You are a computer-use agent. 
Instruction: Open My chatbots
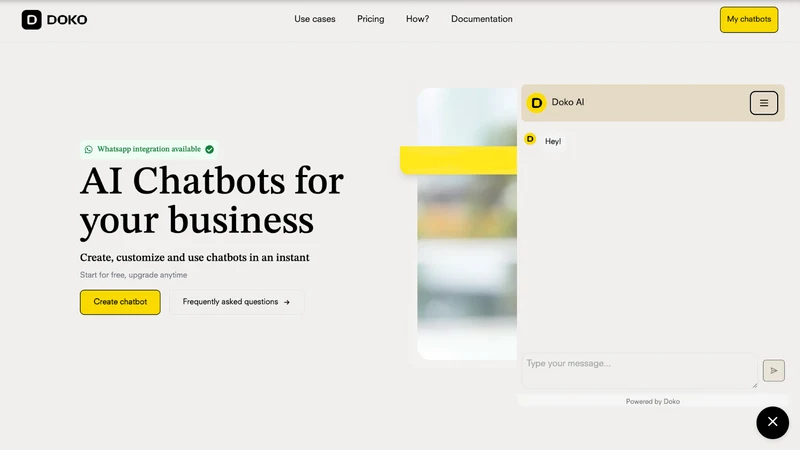[x=748, y=19]
